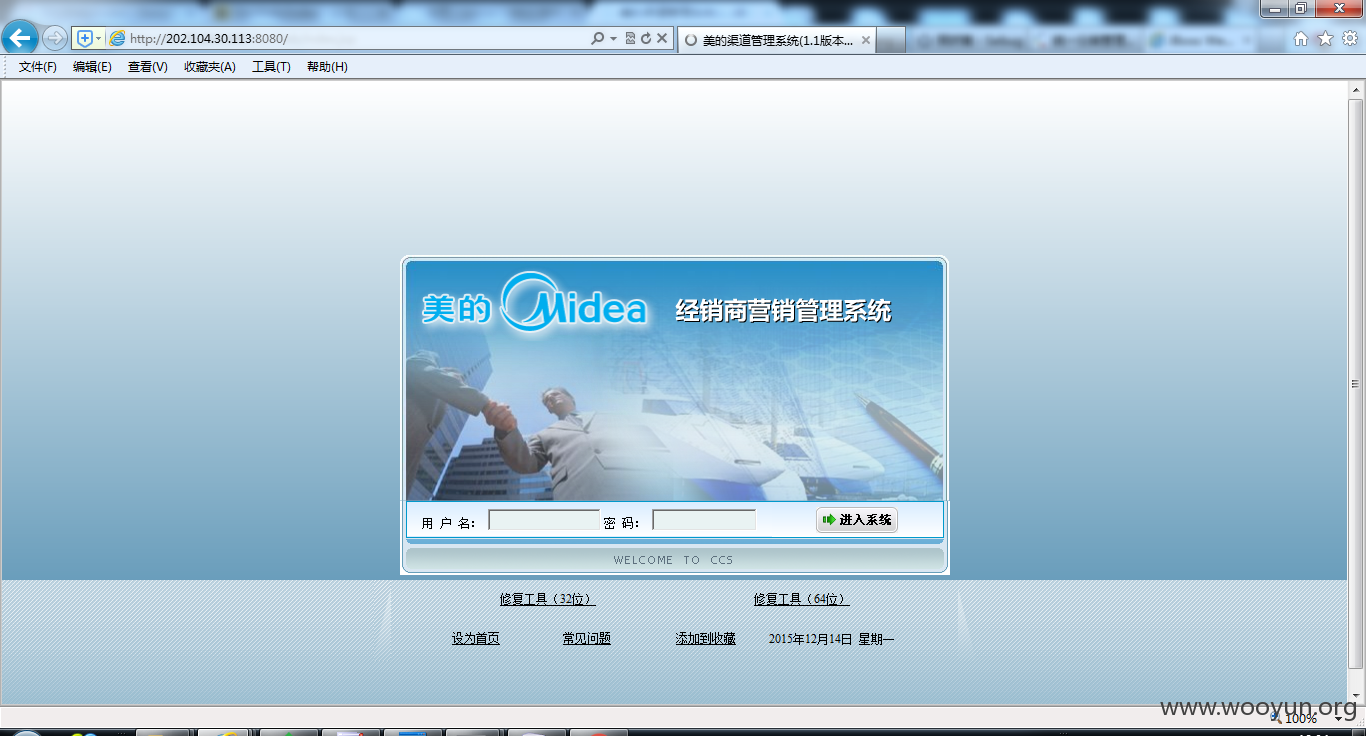The width and height of the screenshot is (1366, 736).
Task: Open the 工具(T) menu
Action: pyautogui.click(x=271, y=67)
